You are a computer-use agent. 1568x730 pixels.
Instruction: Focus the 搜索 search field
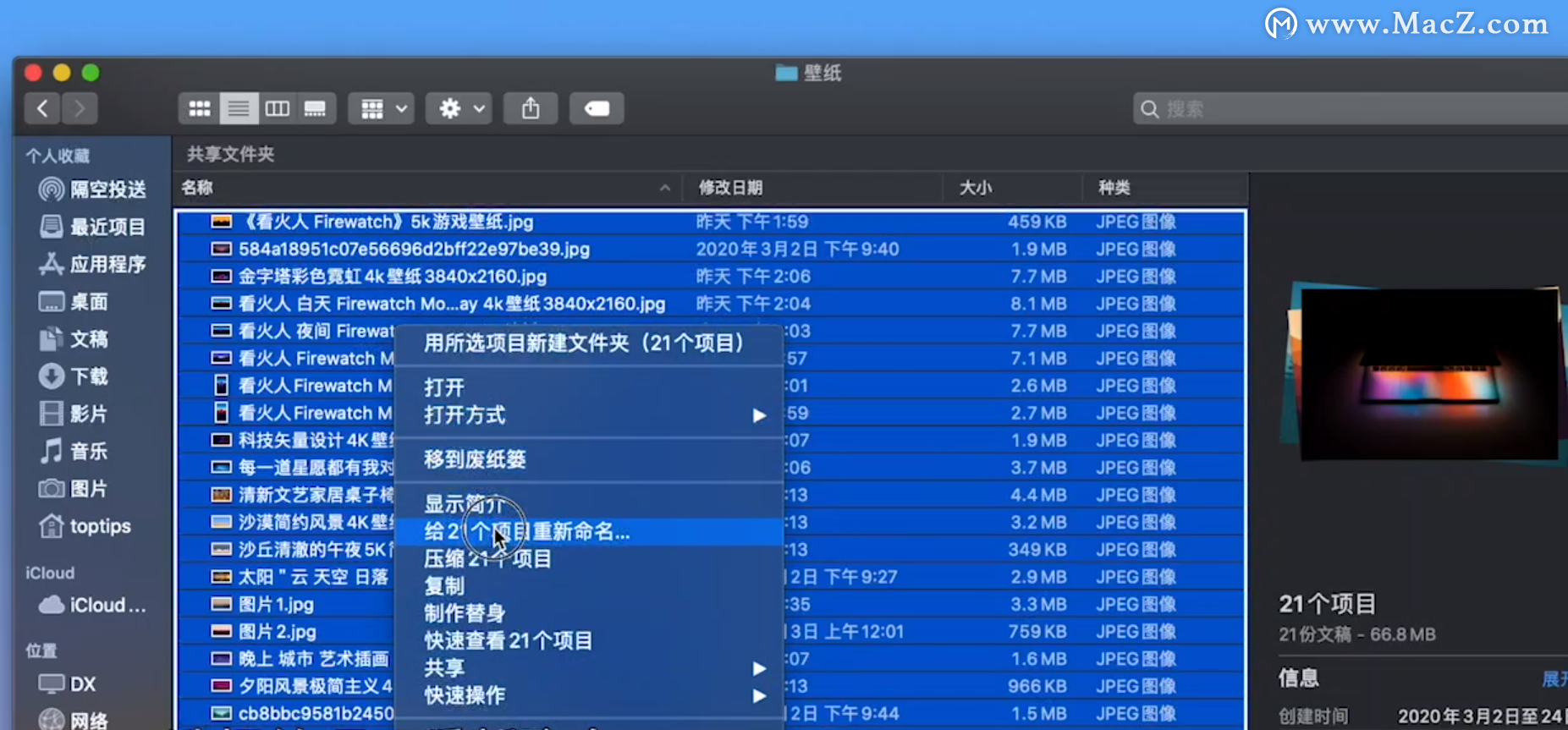point(1351,109)
